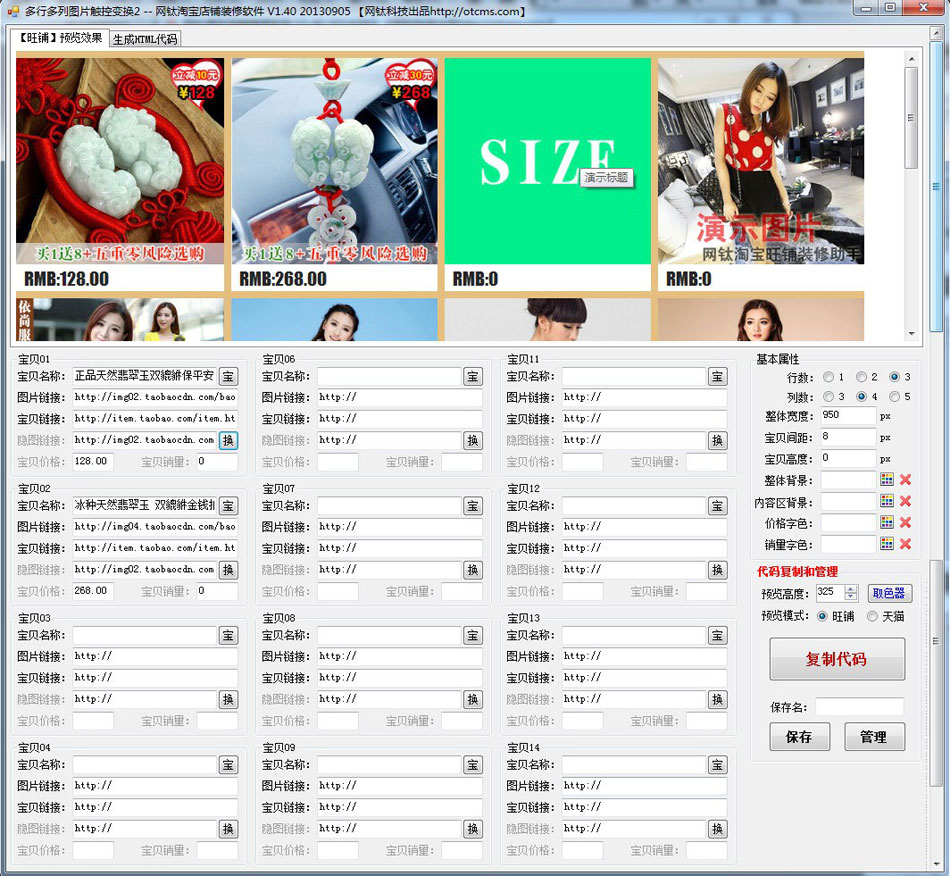Screen dimensions: 950x876
Task: Click the 换 button in 宝贝02
Action: (228, 570)
